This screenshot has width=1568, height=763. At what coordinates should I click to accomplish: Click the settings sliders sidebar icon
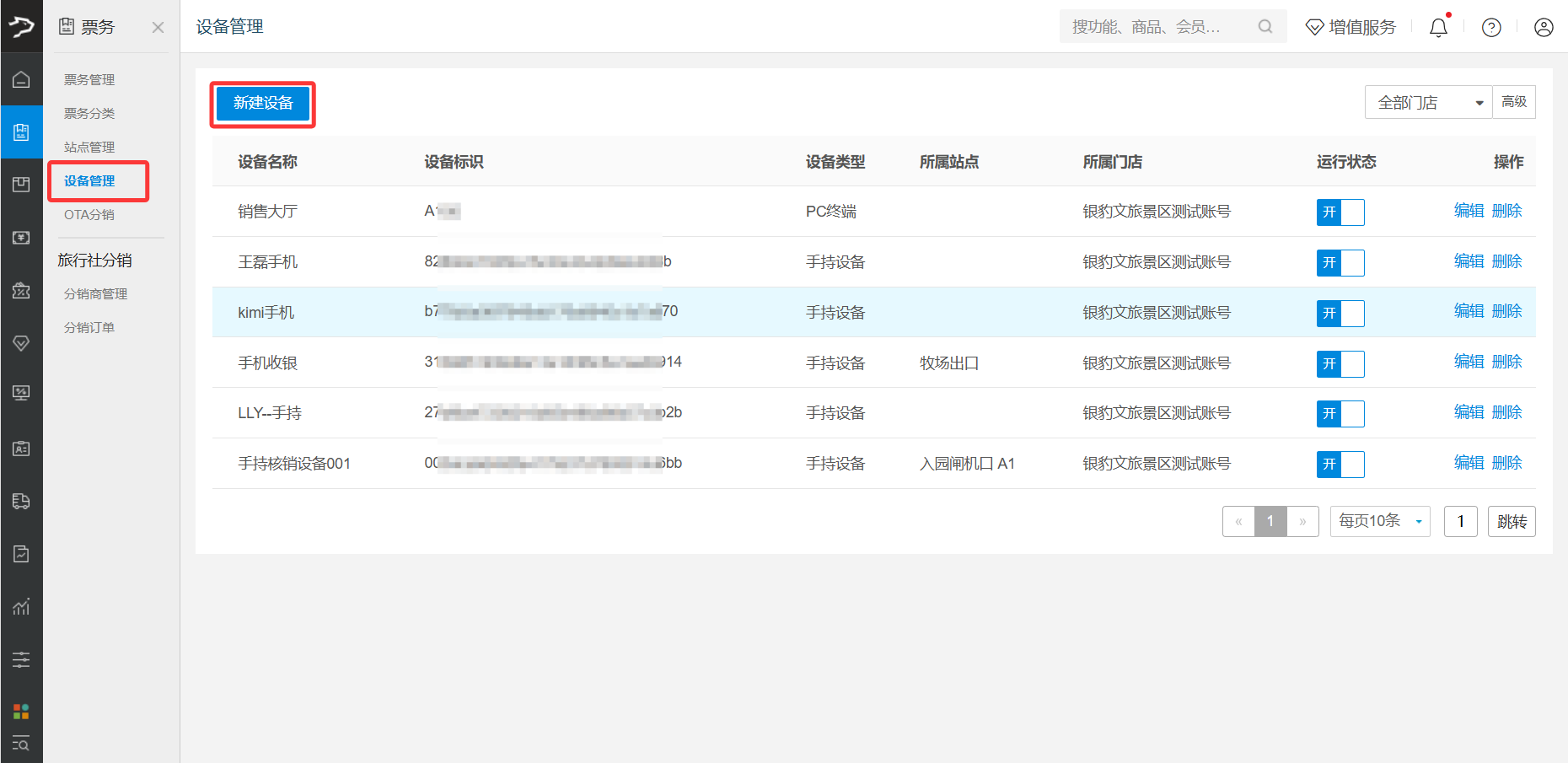(x=21, y=659)
